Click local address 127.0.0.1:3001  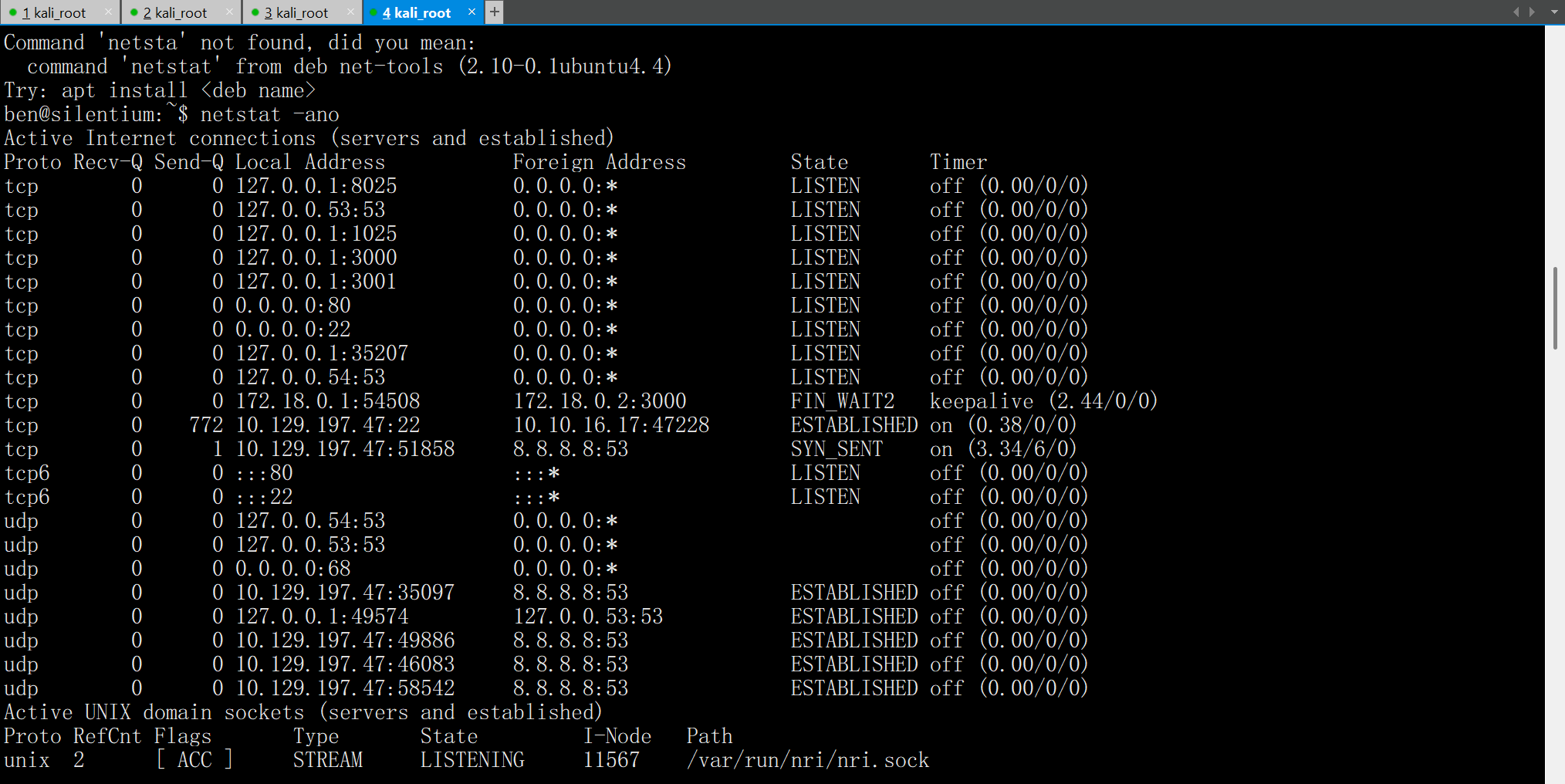[316, 282]
